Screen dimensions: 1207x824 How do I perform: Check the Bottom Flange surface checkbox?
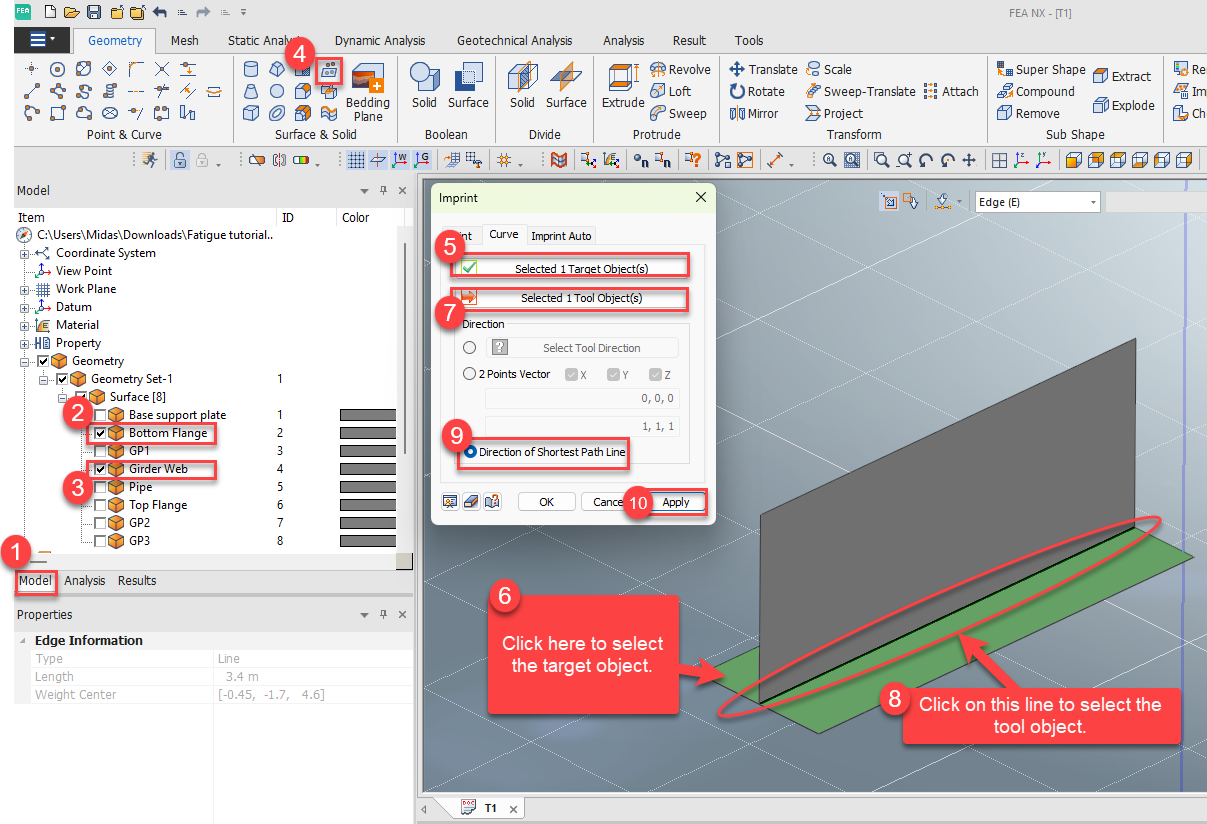pos(97,433)
